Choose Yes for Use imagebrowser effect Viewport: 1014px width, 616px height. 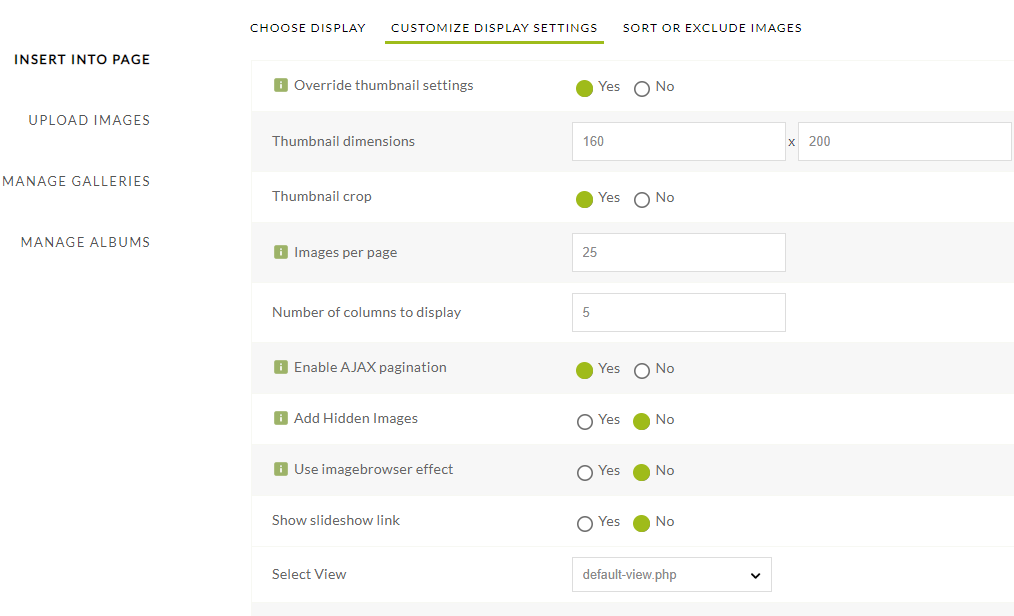(585, 472)
